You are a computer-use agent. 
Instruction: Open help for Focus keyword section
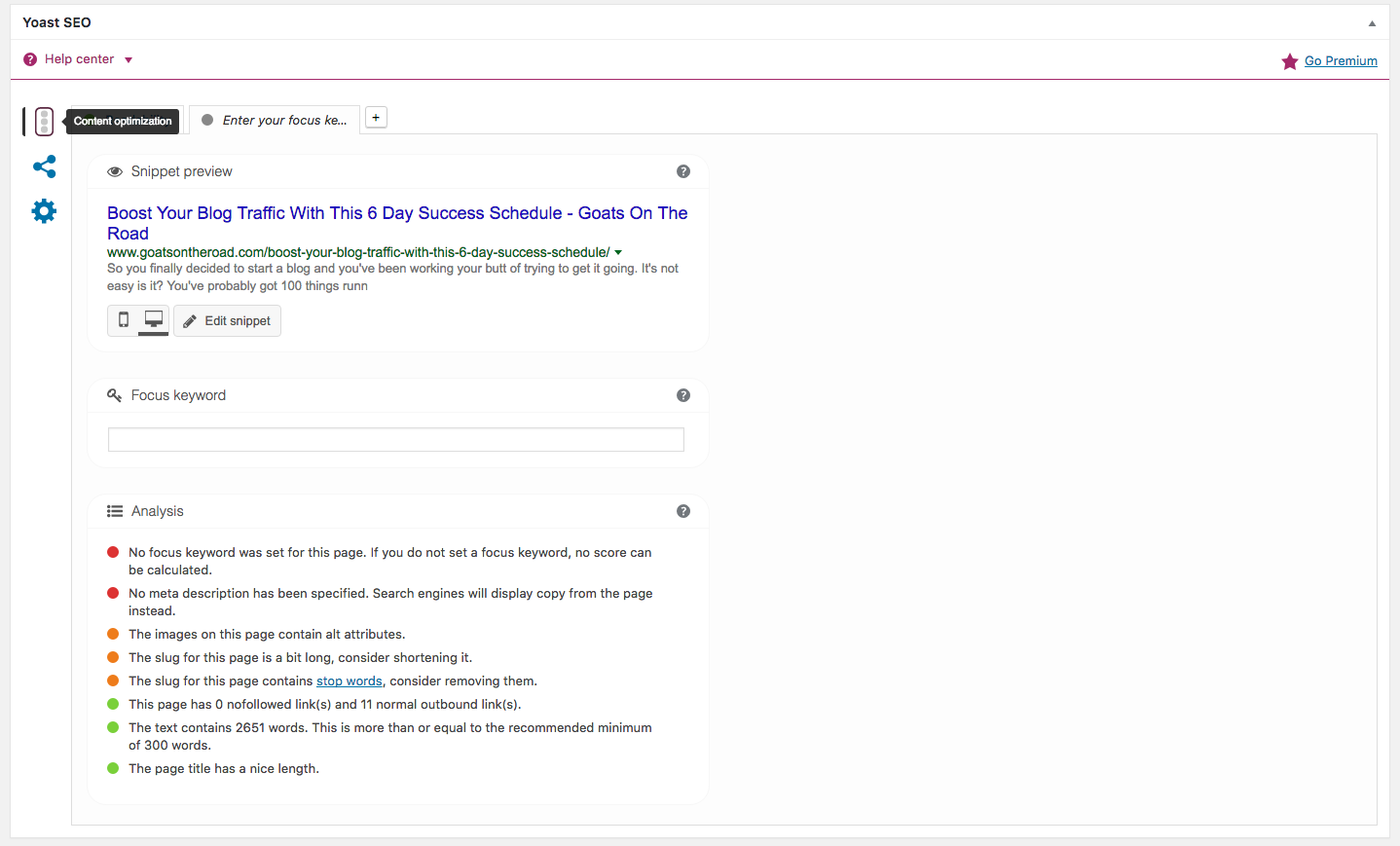click(683, 395)
